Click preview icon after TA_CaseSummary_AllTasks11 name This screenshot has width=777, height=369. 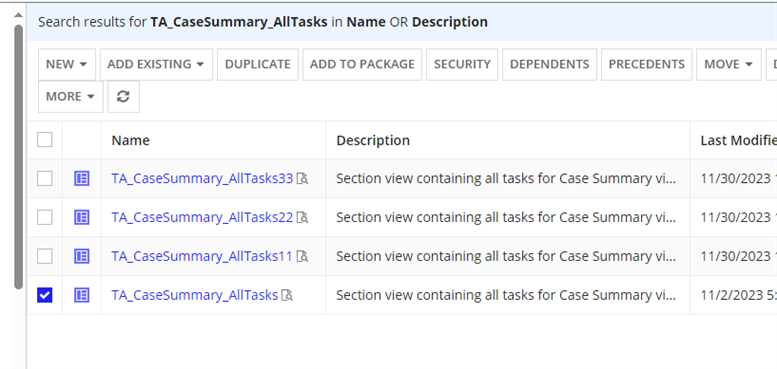(302, 256)
